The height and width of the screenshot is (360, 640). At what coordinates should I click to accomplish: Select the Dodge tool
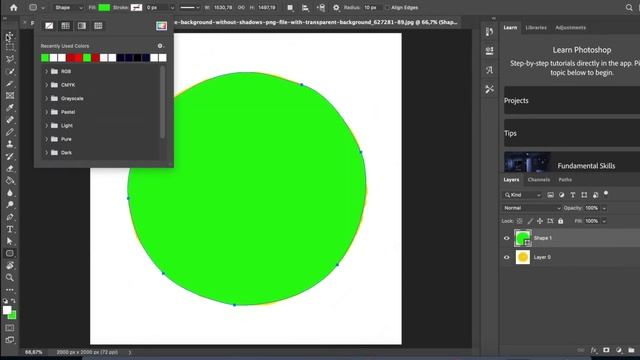(x=9, y=204)
